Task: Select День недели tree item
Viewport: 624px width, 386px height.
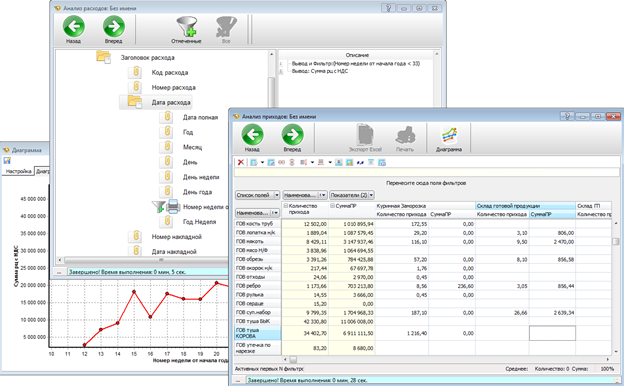Action: pos(201,177)
